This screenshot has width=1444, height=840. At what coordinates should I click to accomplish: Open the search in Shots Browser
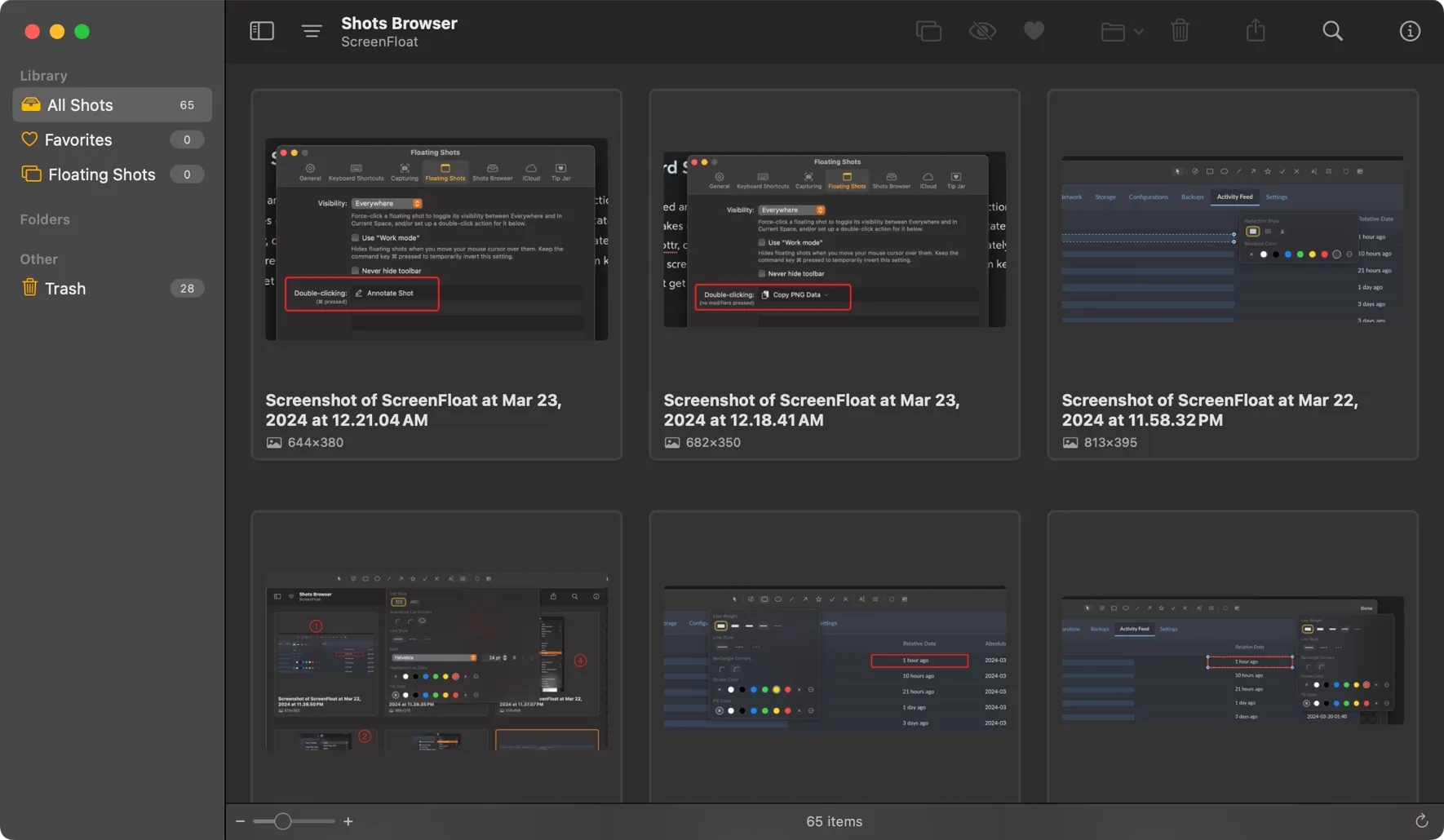click(x=1331, y=30)
